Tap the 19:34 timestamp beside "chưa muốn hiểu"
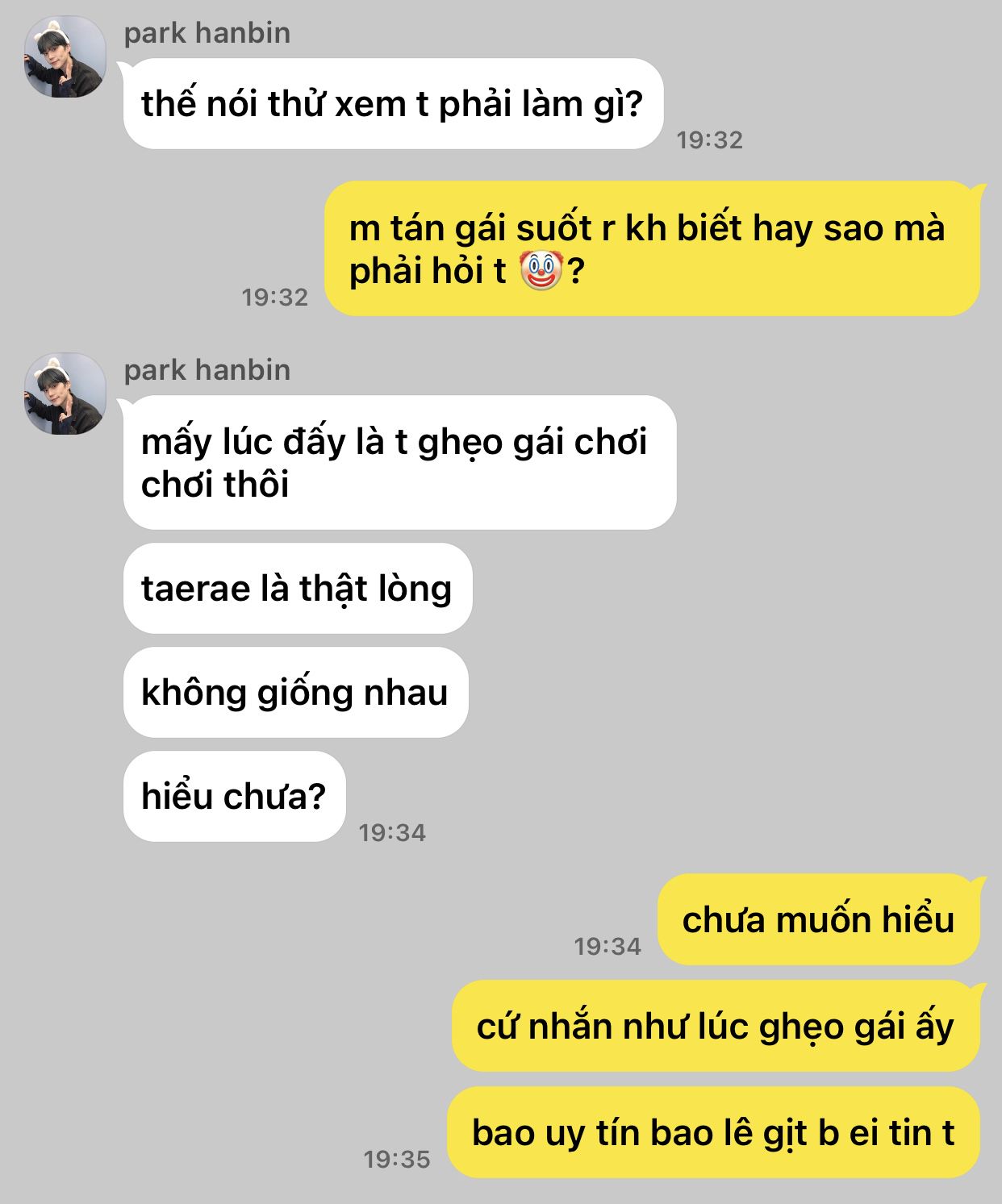 click(607, 946)
